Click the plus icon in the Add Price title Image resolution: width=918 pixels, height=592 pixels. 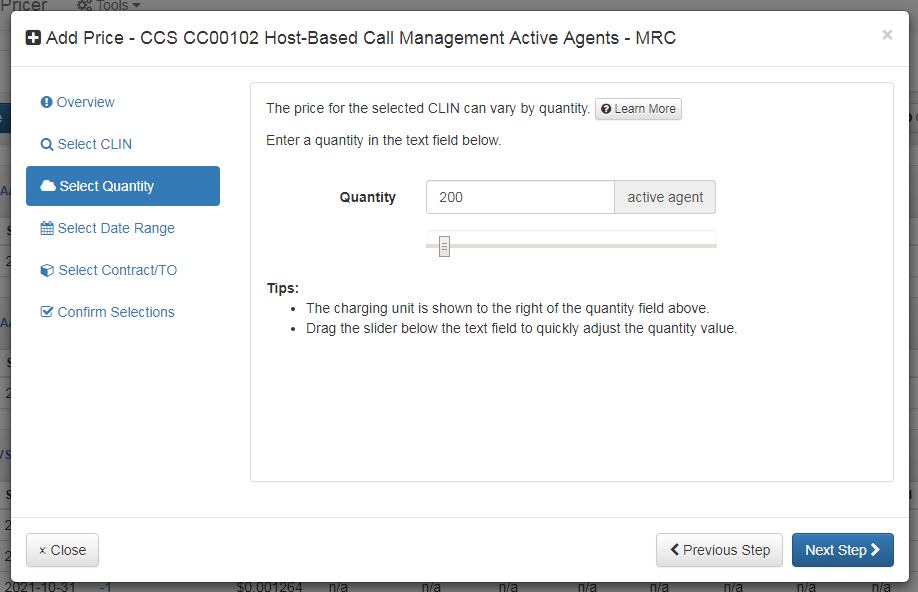pos(31,37)
